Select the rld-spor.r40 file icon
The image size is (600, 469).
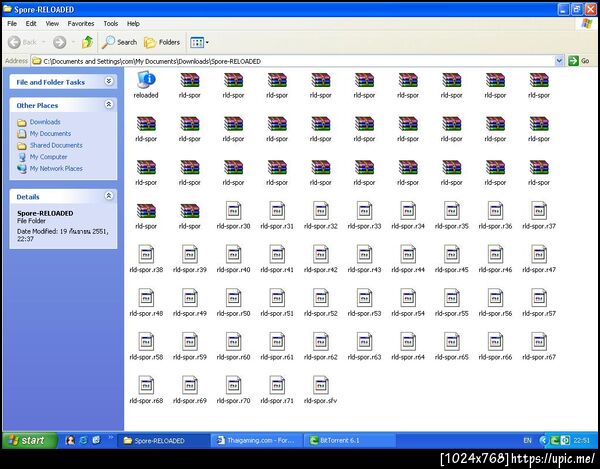tap(233, 254)
